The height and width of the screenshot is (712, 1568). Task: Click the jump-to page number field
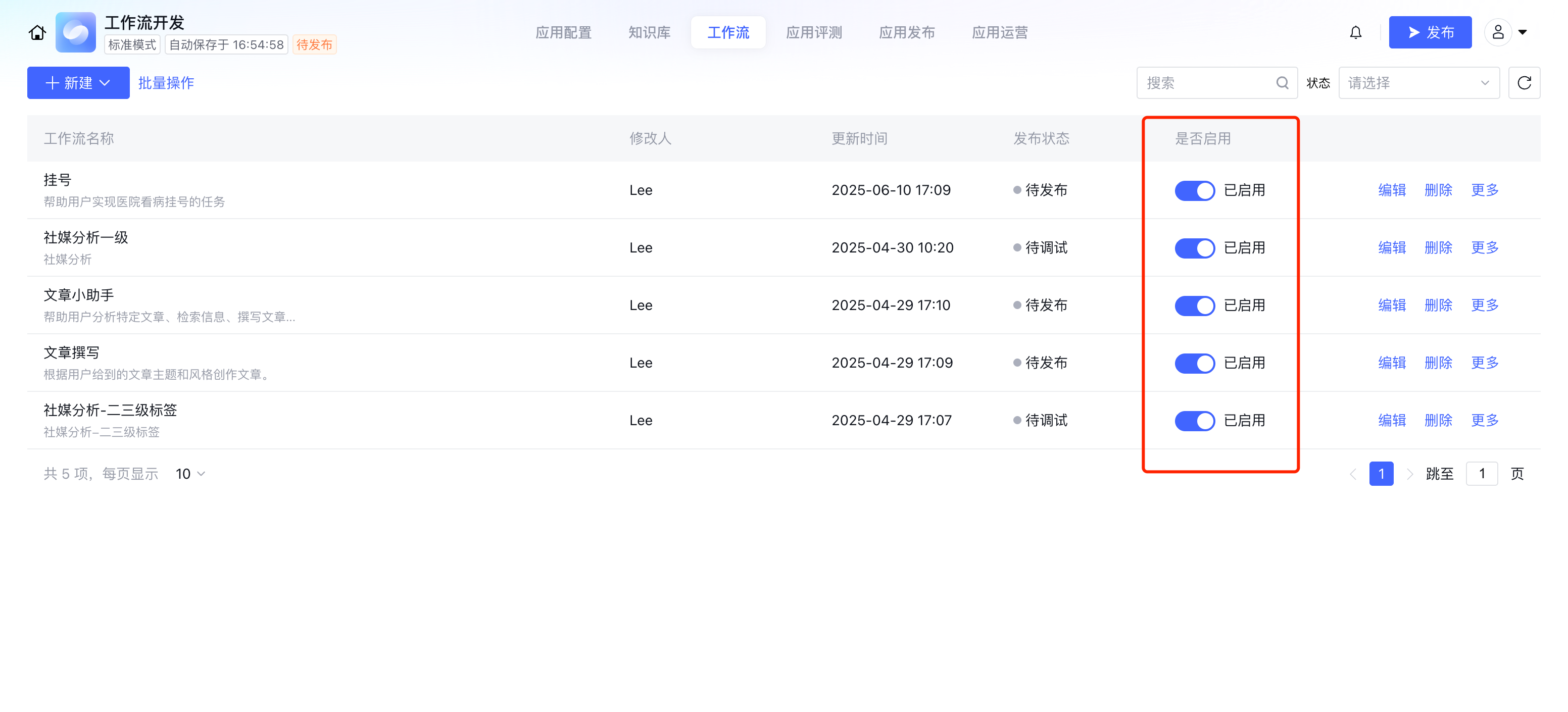[x=1481, y=474]
